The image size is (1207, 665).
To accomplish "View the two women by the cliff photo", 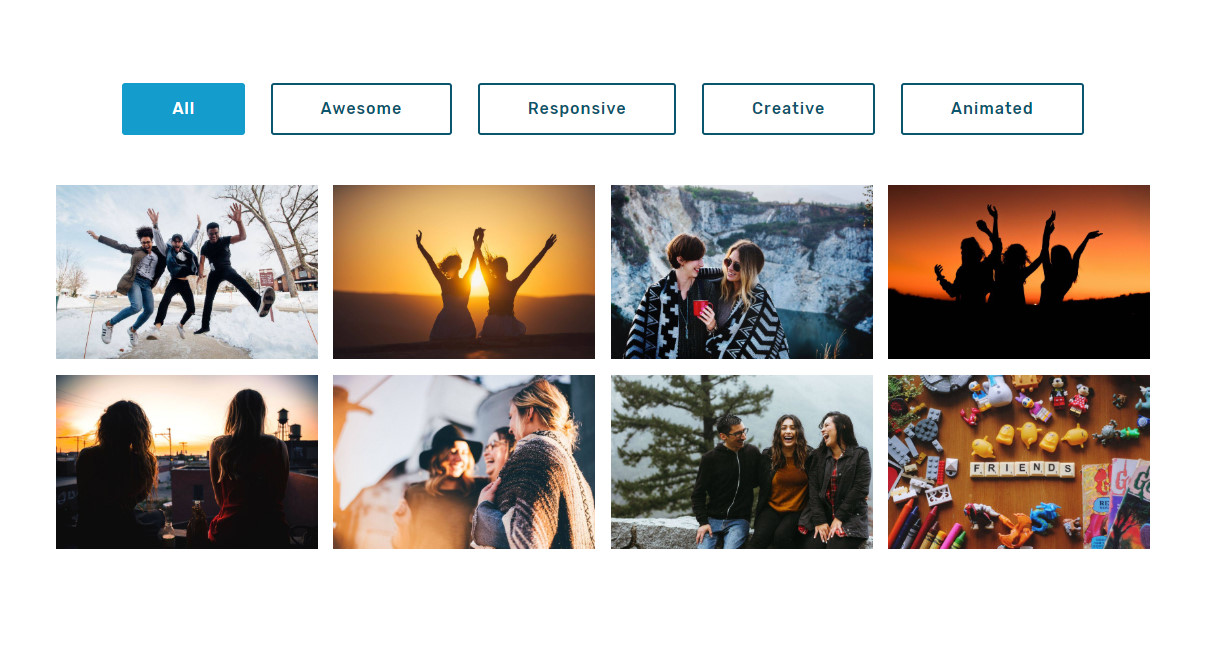I will point(742,272).
